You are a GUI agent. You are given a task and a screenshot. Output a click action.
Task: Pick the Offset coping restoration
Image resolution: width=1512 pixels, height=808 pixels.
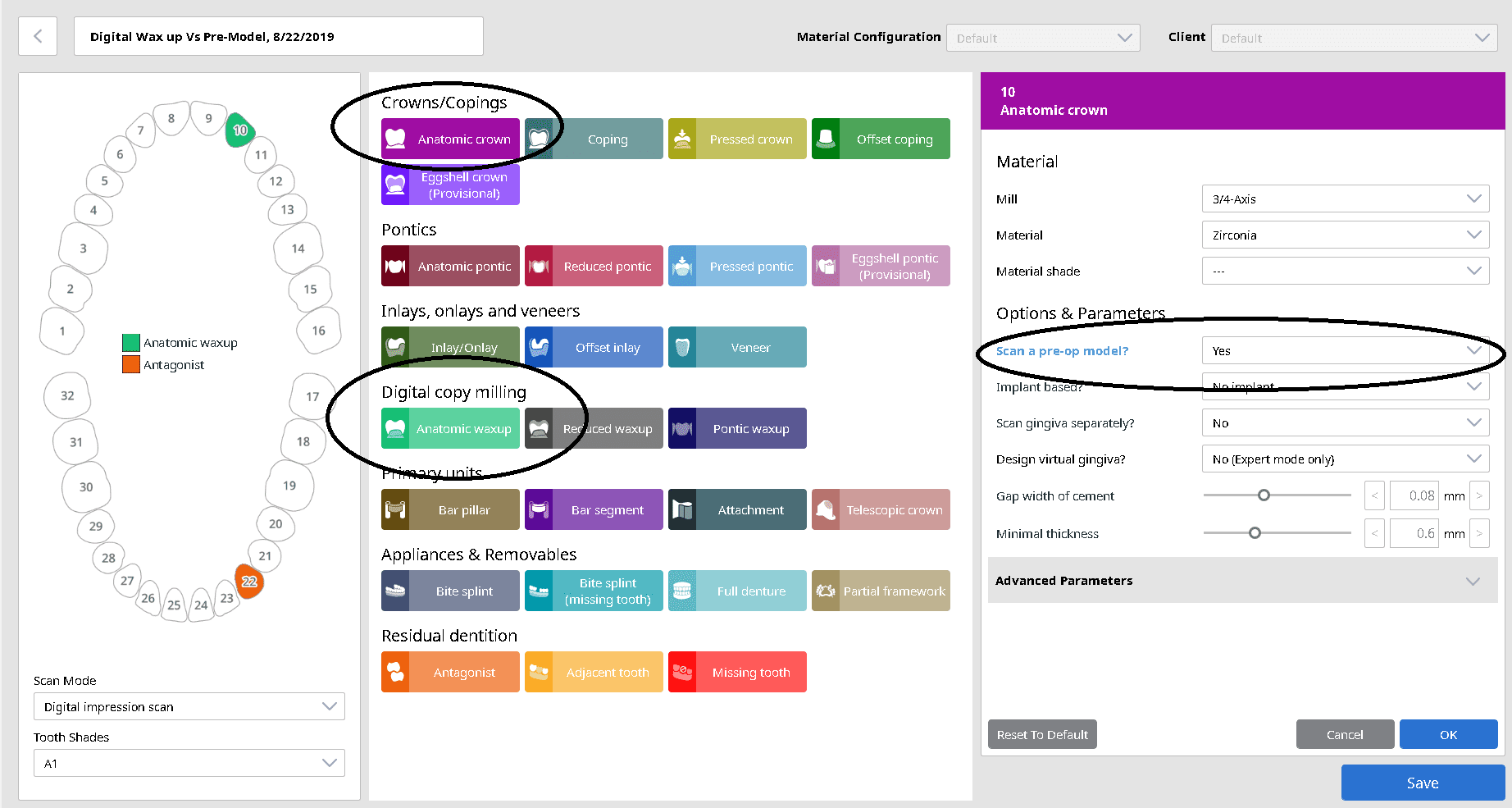[880, 139]
